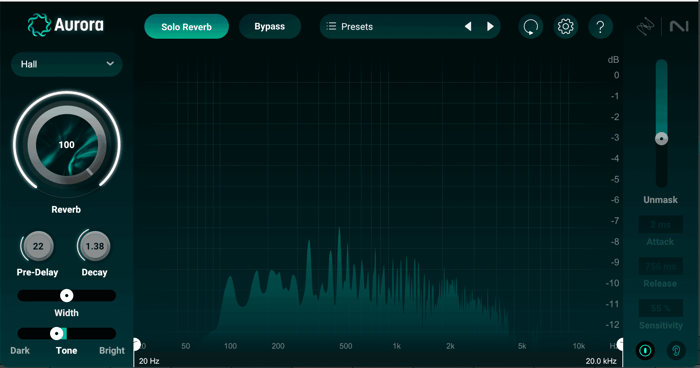Click the Release value field
Screen dimensions: 700x368
pyautogui.click(x=660, y=266)
